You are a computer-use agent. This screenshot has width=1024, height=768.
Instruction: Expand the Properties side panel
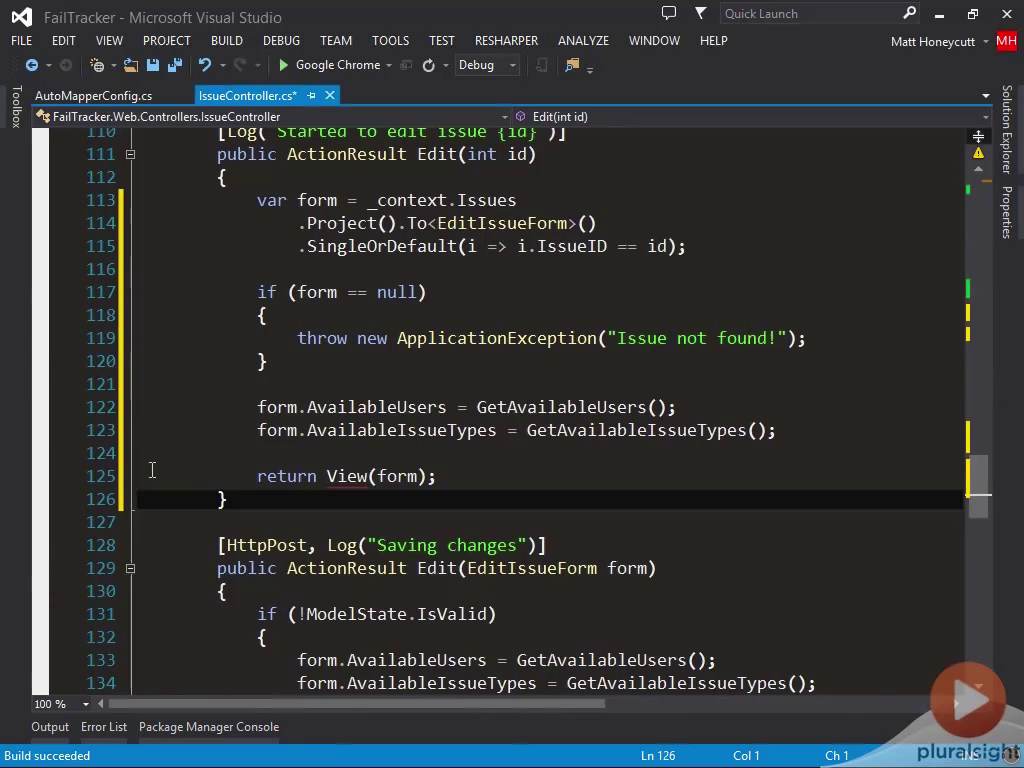[1007, 212]
